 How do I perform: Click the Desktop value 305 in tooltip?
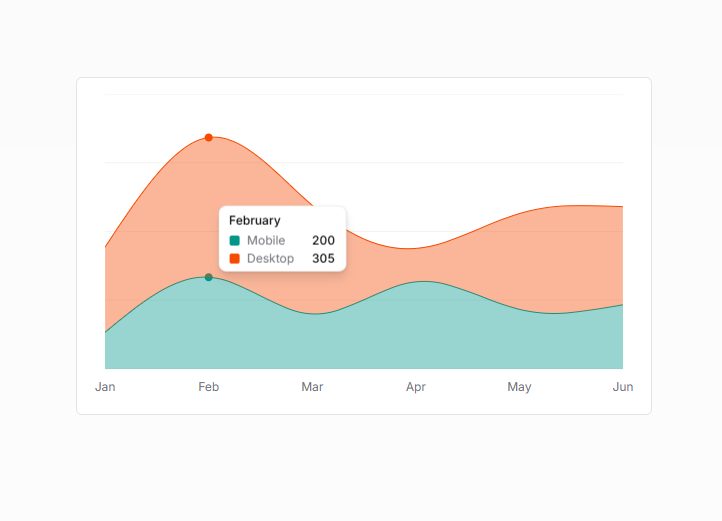323,258
